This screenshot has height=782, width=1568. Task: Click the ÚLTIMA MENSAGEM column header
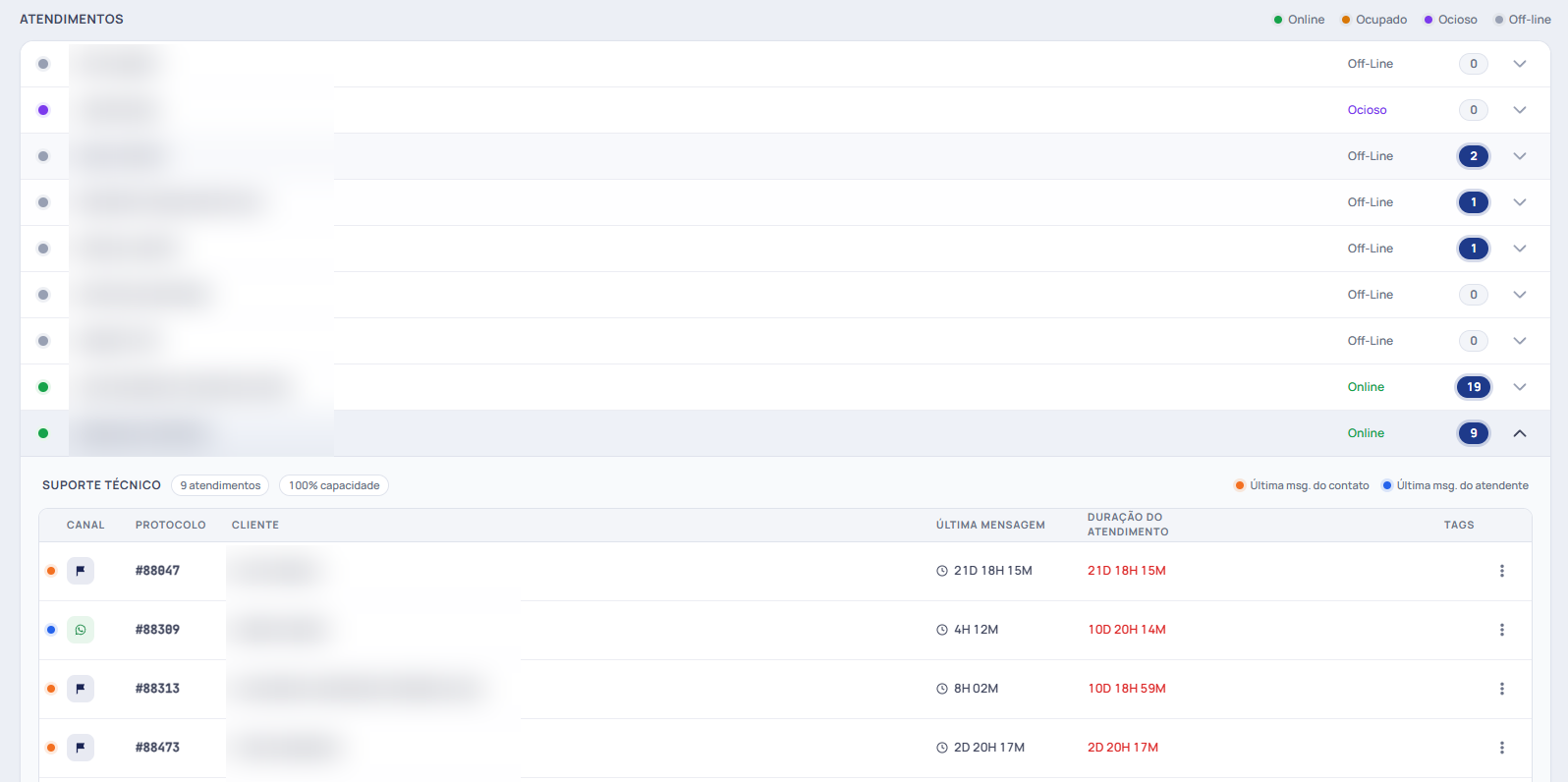click(990, 525)
